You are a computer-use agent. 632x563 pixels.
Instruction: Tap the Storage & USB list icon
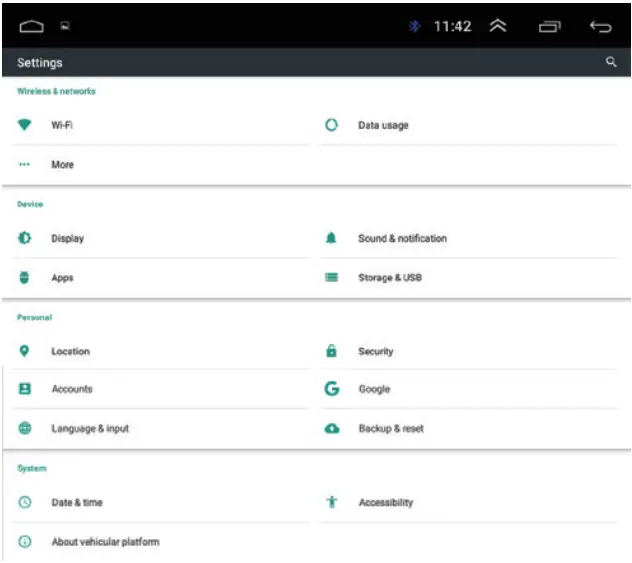(331, 277)
